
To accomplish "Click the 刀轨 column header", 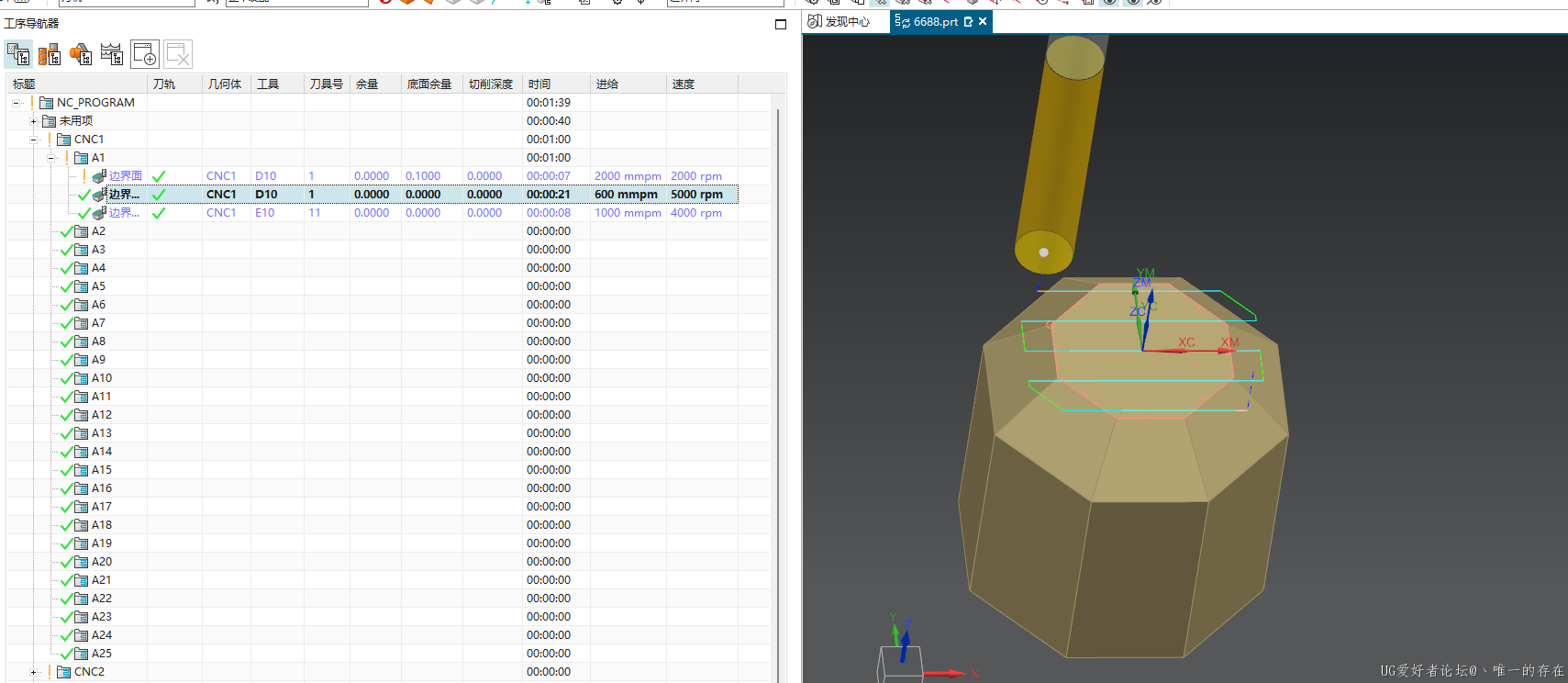I will (x=174, y=84).
